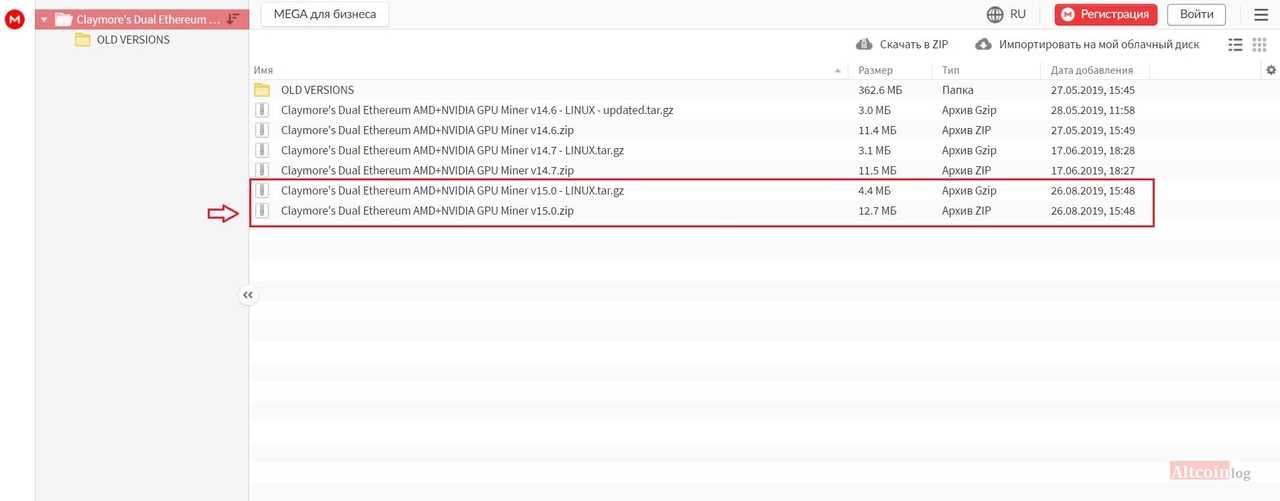Click the Войти login button
This screenshot has width=1280, height=501.
point(1196,14)
